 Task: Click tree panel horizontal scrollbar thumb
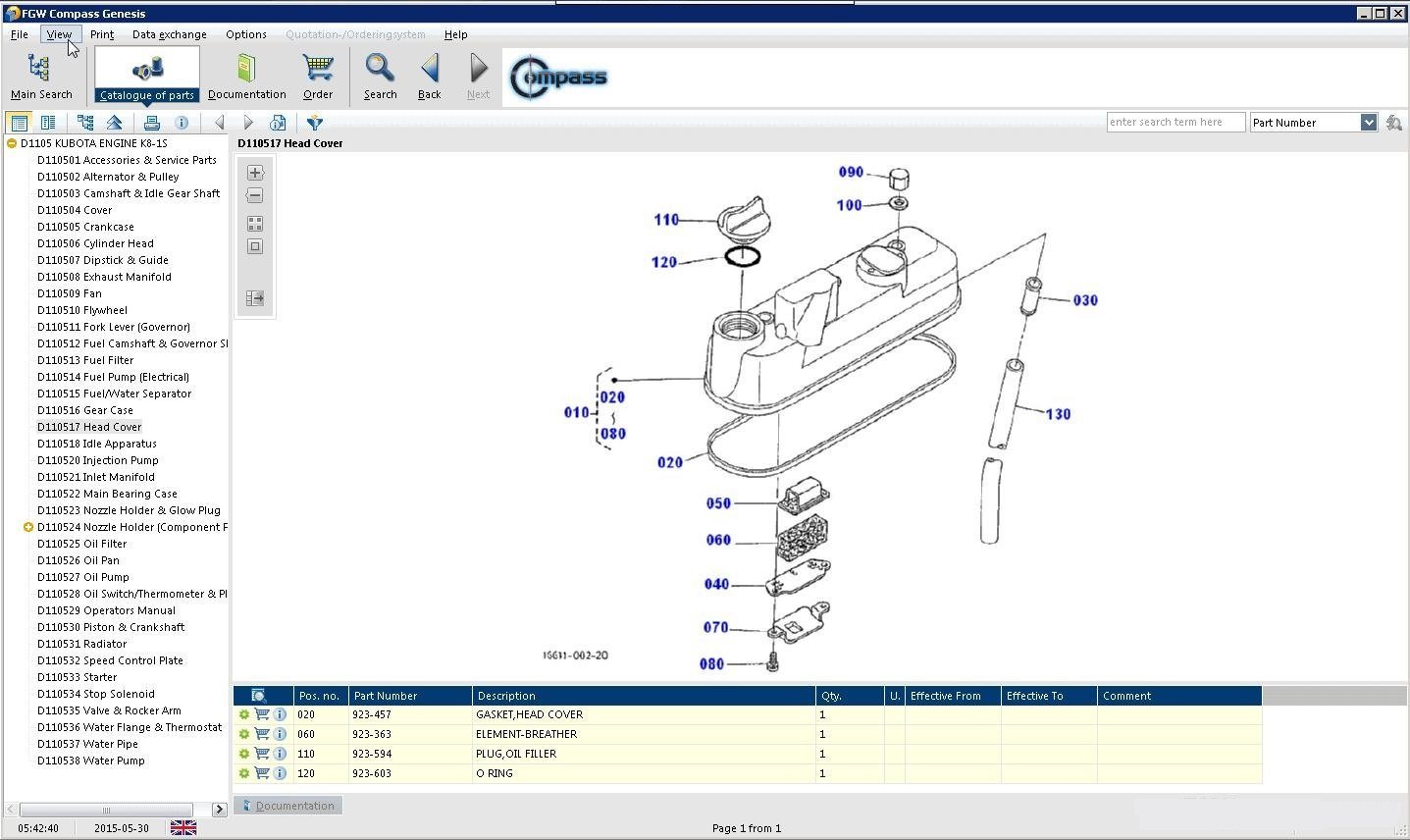tap(106, 810)
